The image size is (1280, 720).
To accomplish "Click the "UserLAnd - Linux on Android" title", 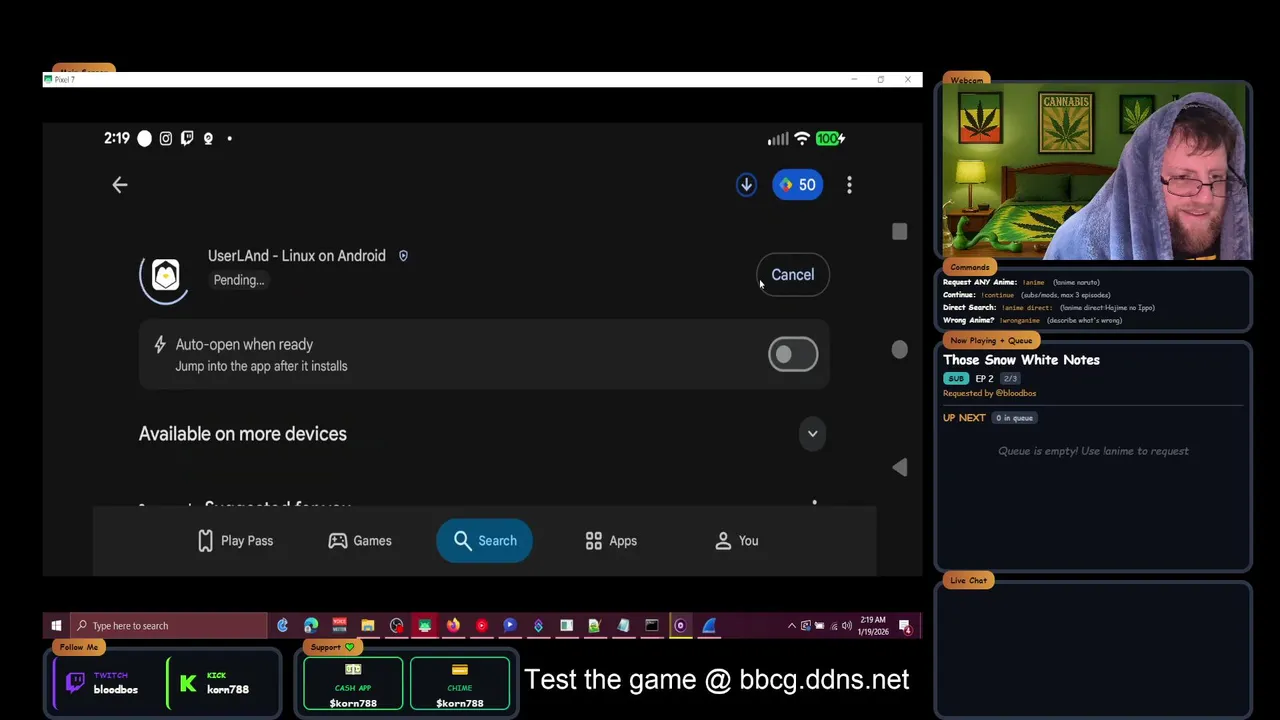I will 296,256.
